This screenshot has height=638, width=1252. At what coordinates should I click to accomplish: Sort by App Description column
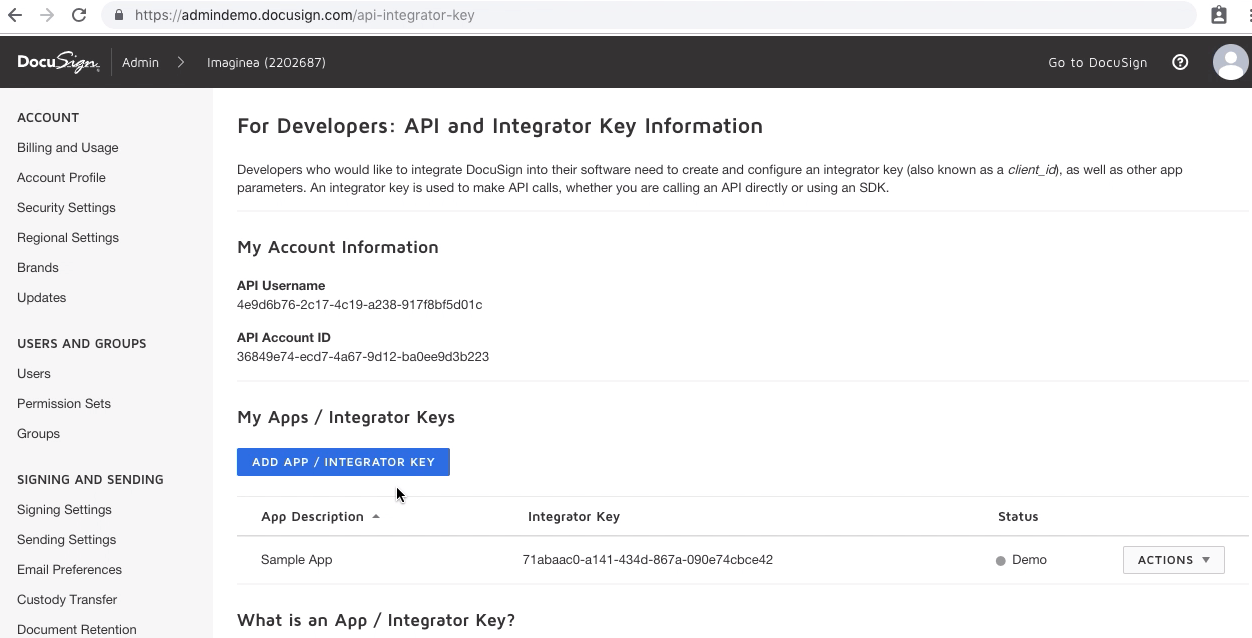click(312, 517)
